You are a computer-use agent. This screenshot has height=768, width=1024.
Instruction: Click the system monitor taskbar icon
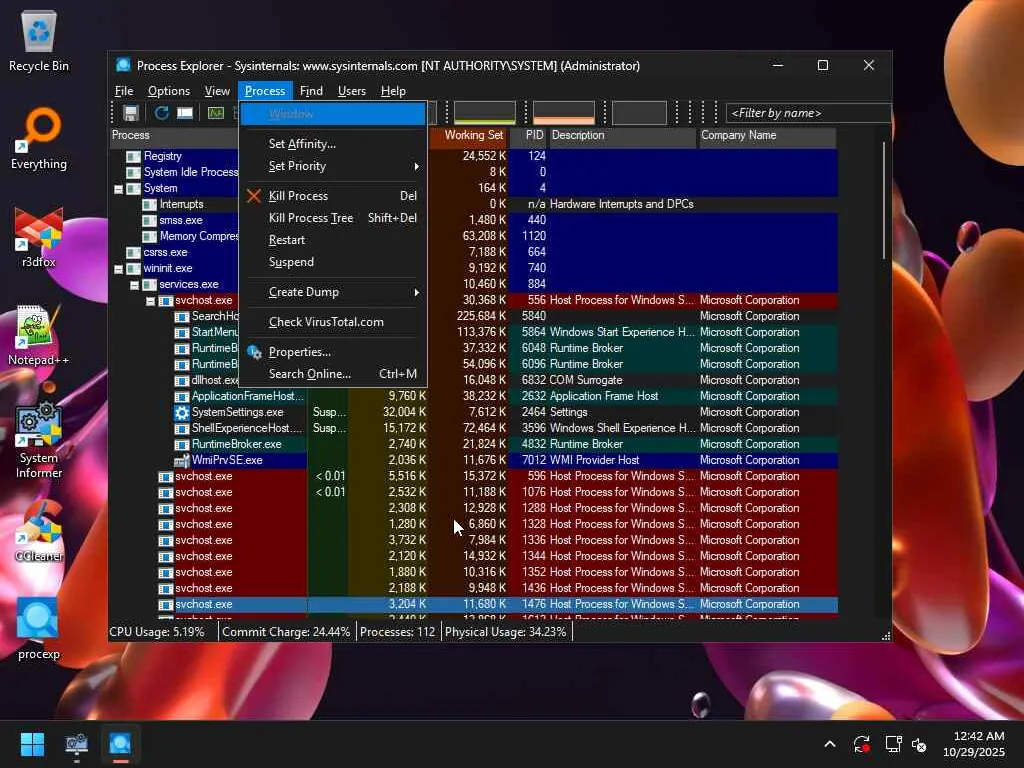76,744
